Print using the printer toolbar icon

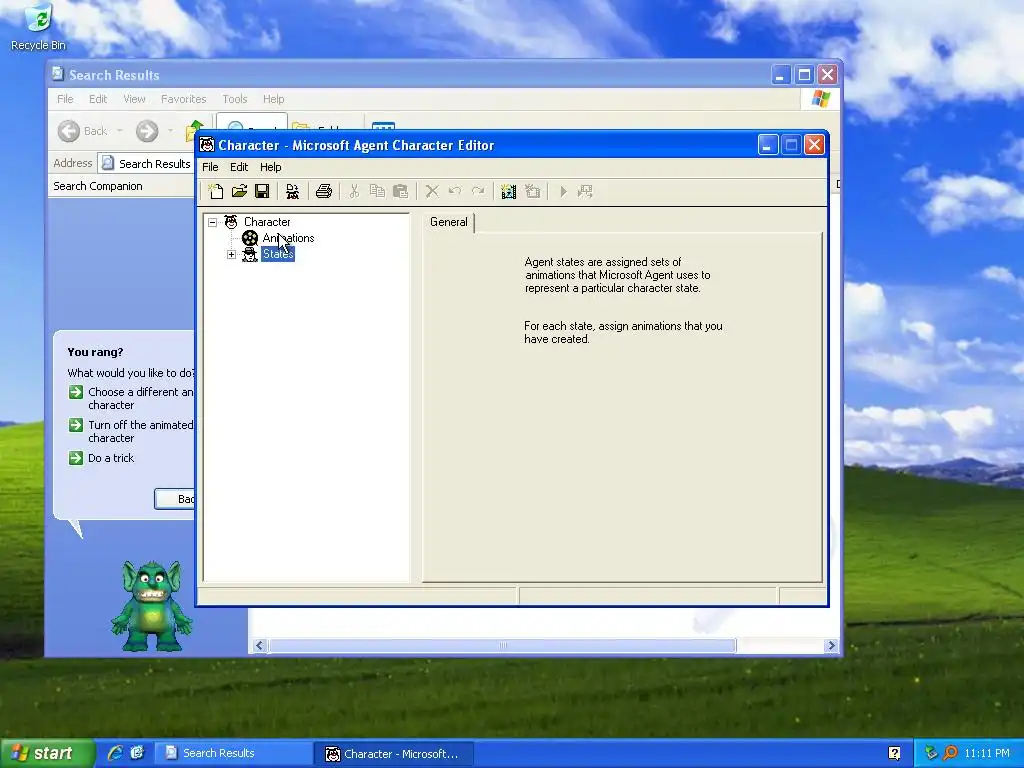(x=324, y=191)
